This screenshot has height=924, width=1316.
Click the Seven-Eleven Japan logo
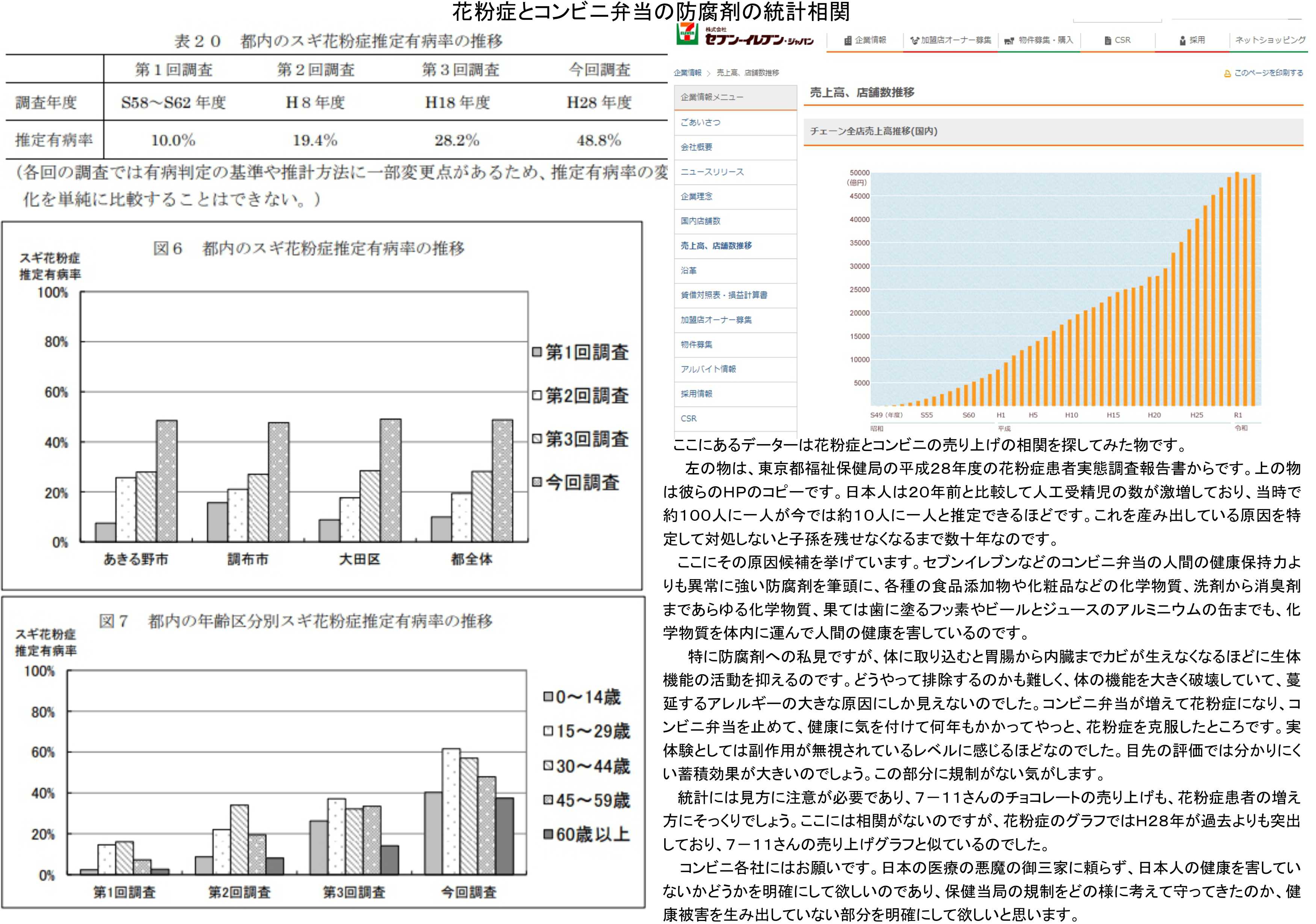click(x=745, y=35)
